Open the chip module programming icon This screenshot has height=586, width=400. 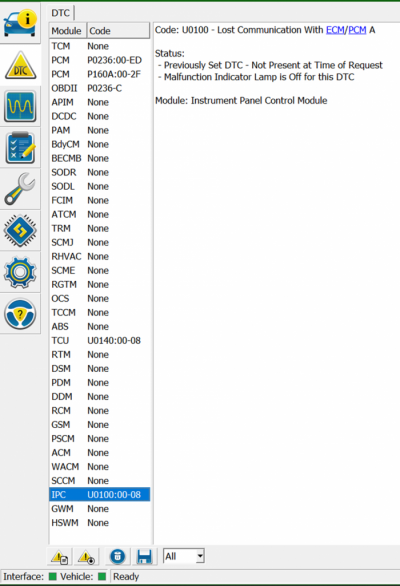[20, 231]
